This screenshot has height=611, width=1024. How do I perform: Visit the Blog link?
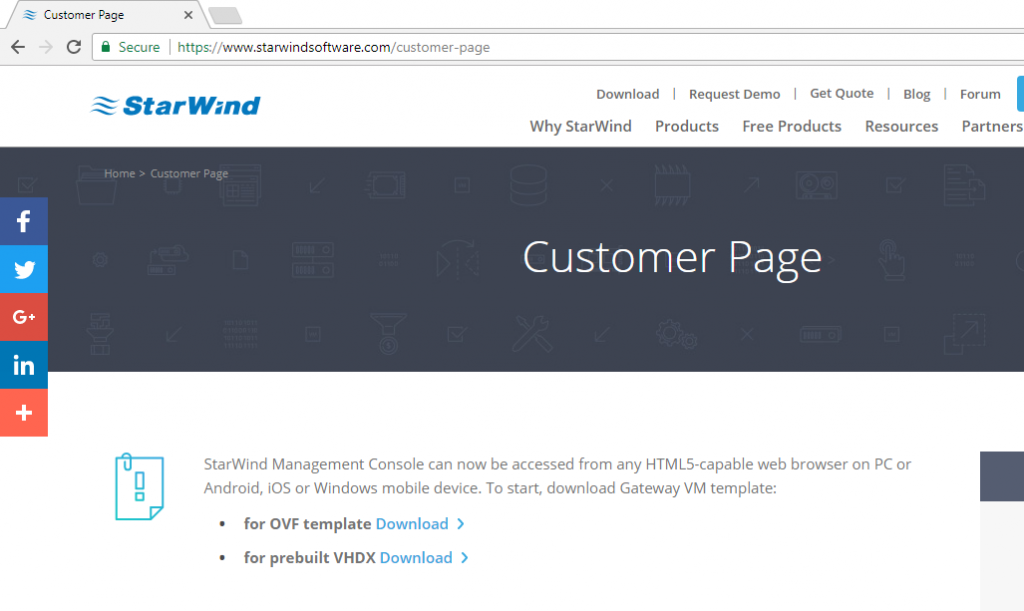click(916, 94)
